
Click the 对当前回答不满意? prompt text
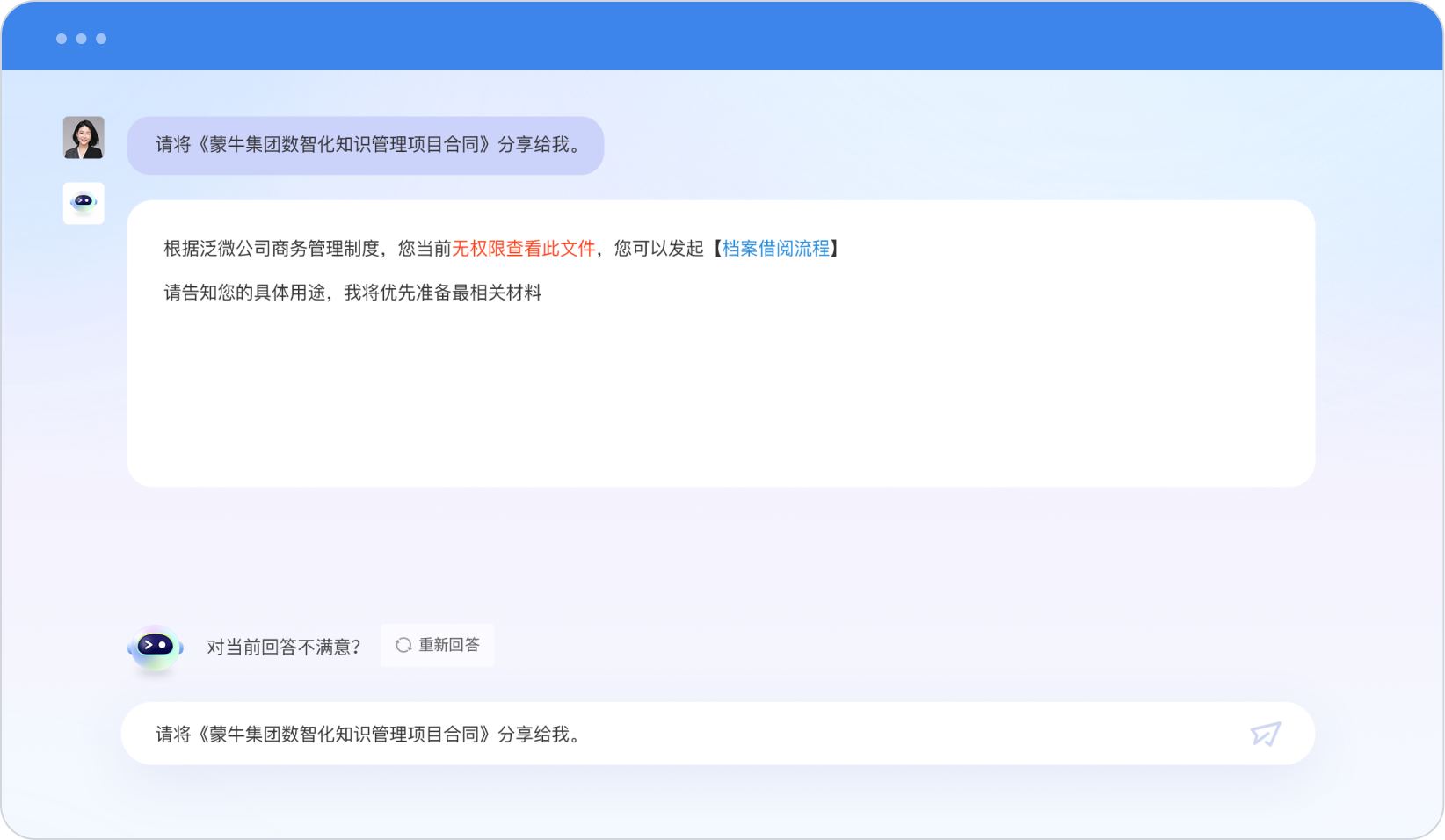tap(284, 648)
